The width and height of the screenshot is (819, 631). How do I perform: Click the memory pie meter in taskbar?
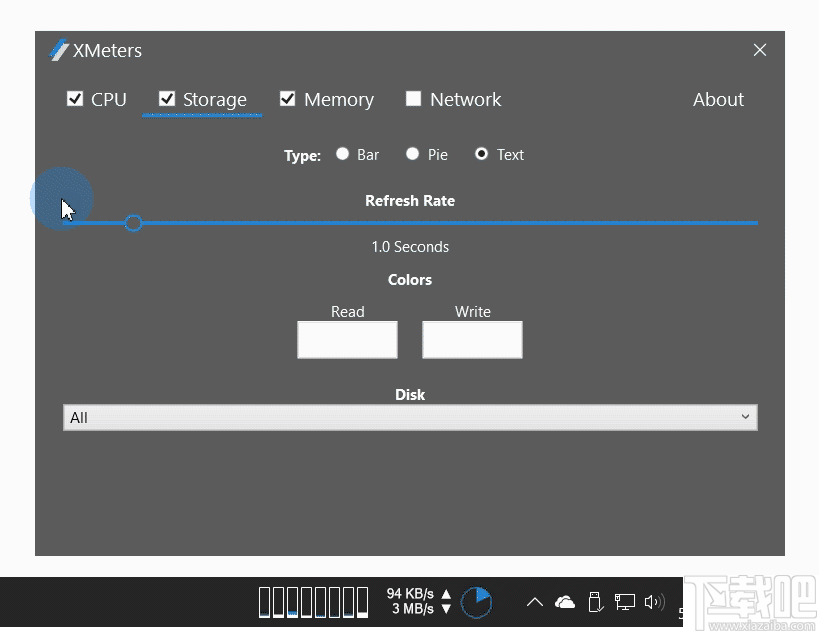click(476, 602)
